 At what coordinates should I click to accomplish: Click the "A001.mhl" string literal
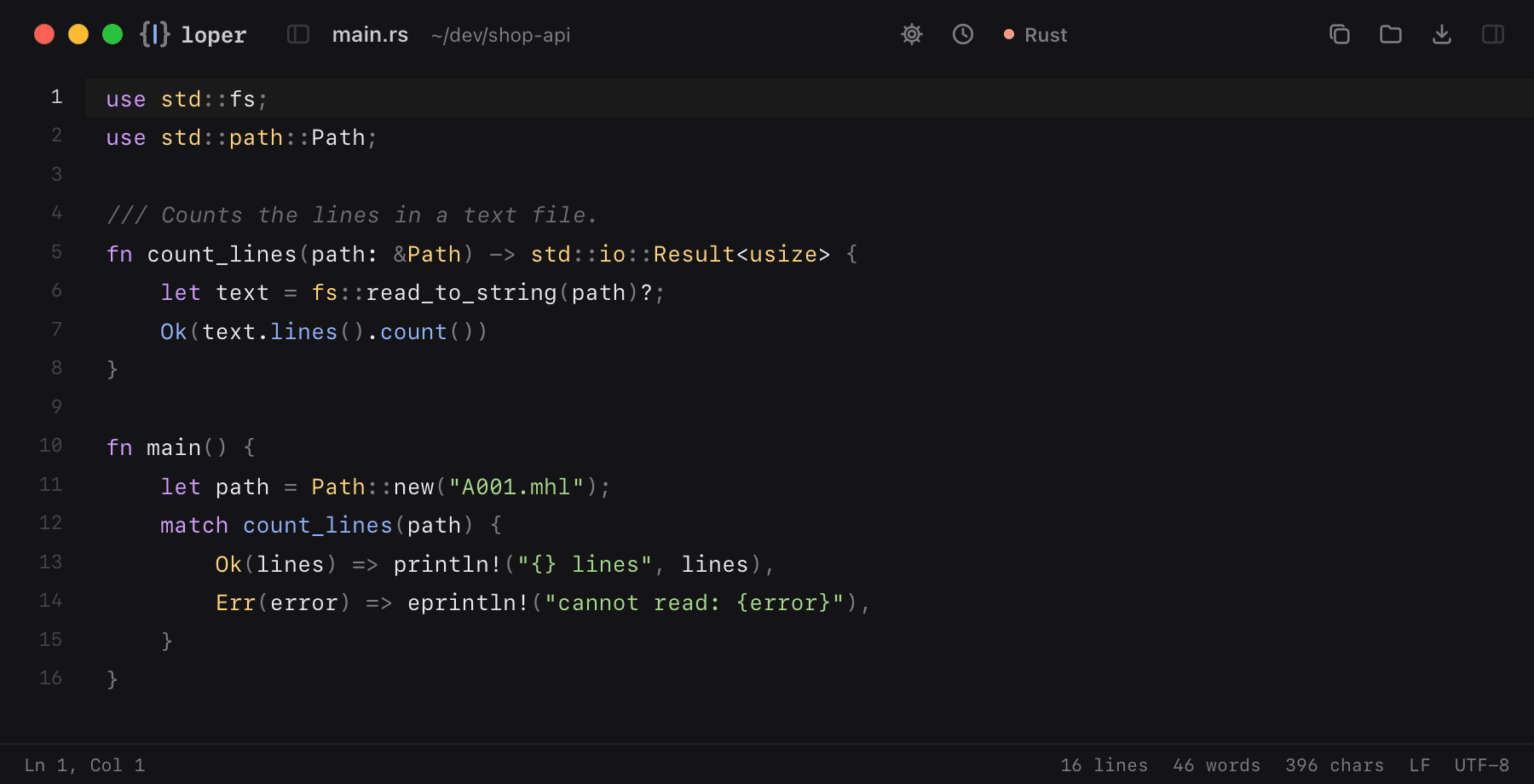516,487
